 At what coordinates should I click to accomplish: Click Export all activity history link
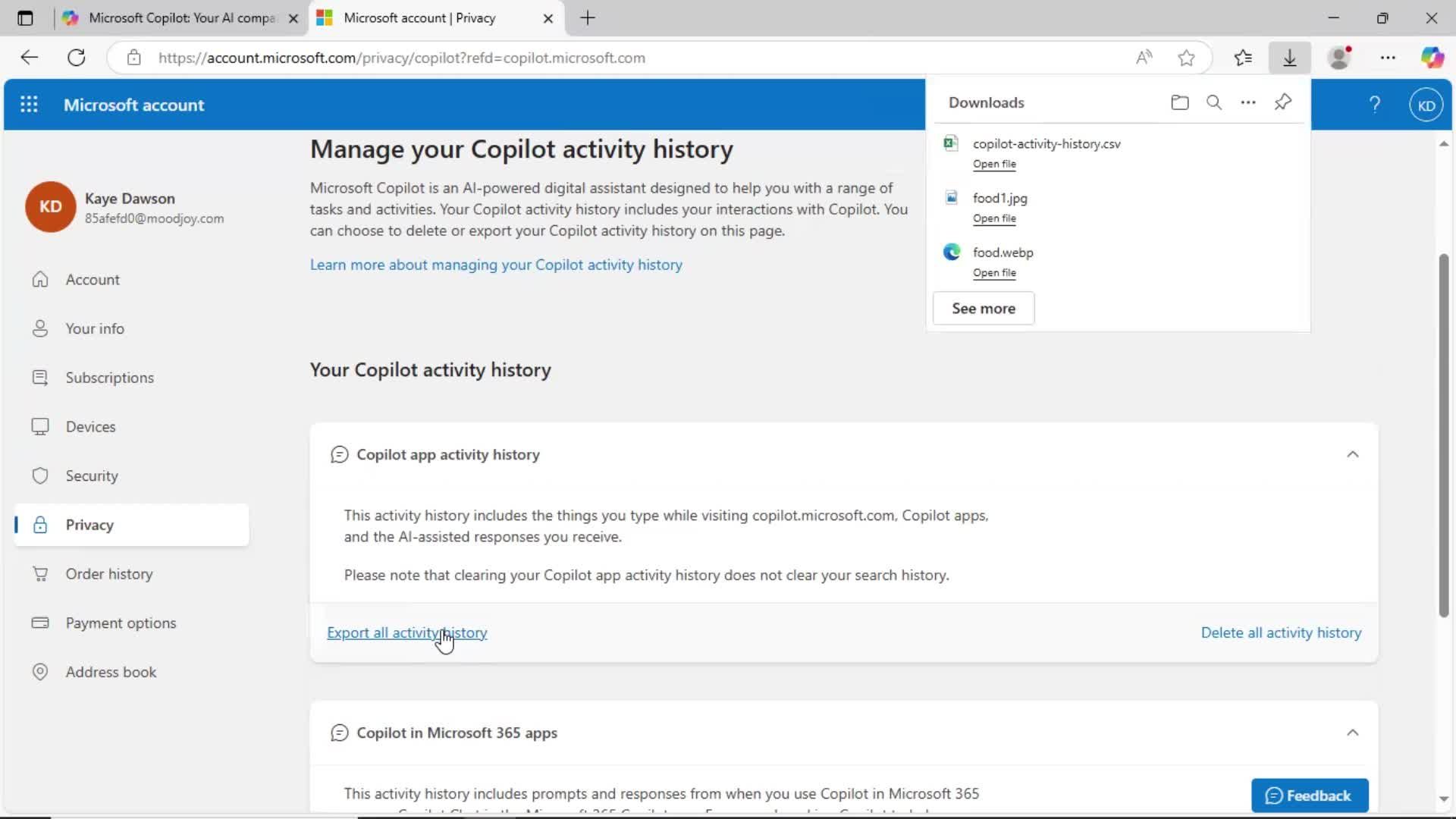pyautogui.click(x=407, y=632)
